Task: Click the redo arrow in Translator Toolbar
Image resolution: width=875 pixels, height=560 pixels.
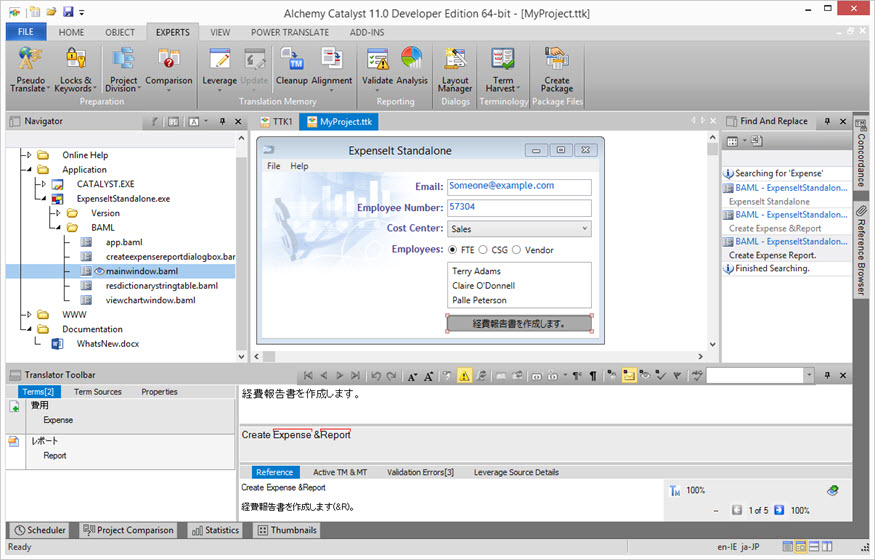Action: point(392,376)
